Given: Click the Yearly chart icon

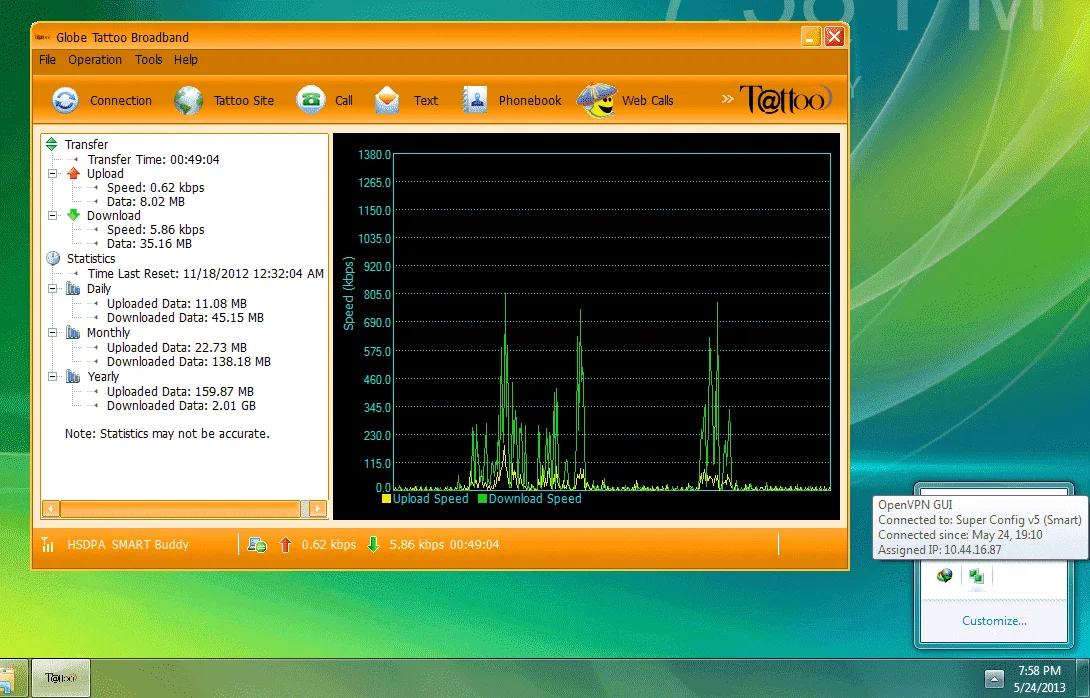Looking at the screenshot, I should (x=73, y=377).
